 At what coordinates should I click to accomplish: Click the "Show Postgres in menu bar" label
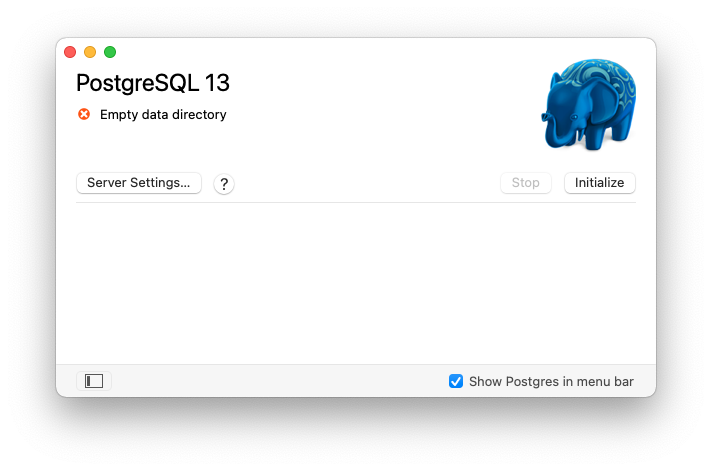pyautogui.click(x=551, y=381)
